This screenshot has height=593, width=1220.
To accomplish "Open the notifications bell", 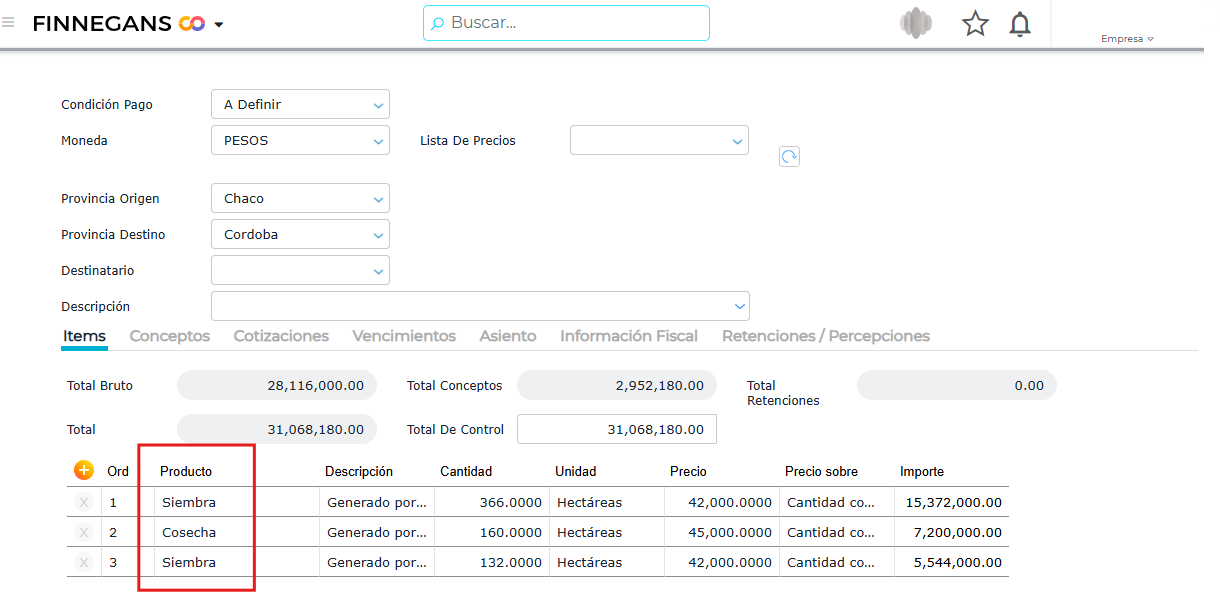I will click(x=1019, y=24).
